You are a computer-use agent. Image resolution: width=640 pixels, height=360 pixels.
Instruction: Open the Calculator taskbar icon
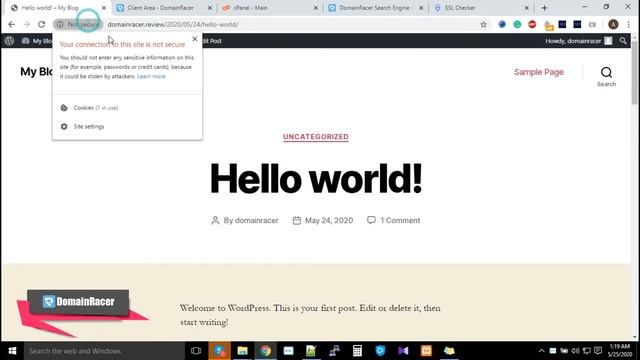point(357,351)
